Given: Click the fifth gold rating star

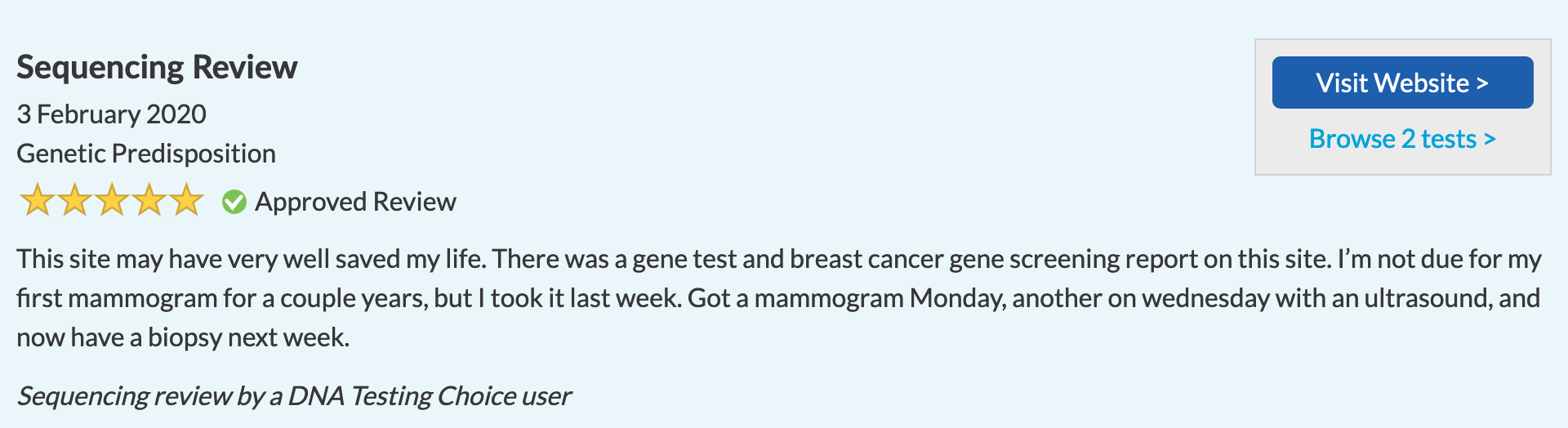Looking at the screenshot, I should click(x=186, y=200).
